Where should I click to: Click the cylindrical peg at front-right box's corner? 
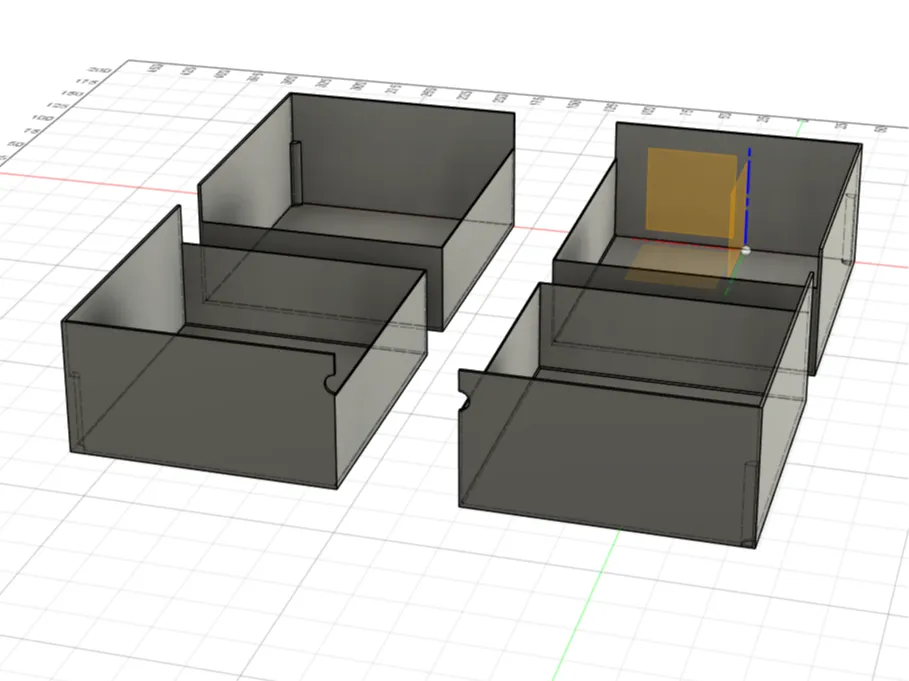coord(750,503)
